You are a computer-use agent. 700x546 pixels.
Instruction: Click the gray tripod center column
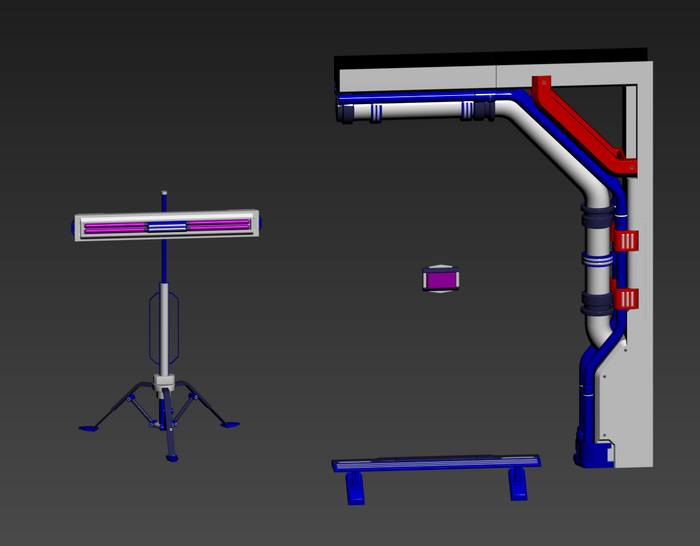pos(164,329)
